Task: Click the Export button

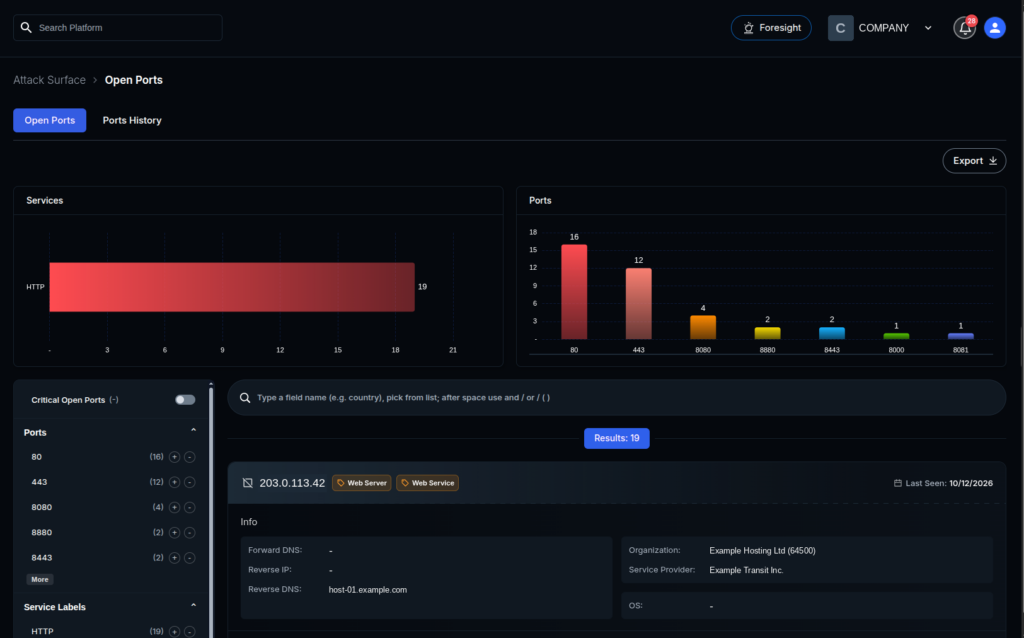Action: coord(974,161)
